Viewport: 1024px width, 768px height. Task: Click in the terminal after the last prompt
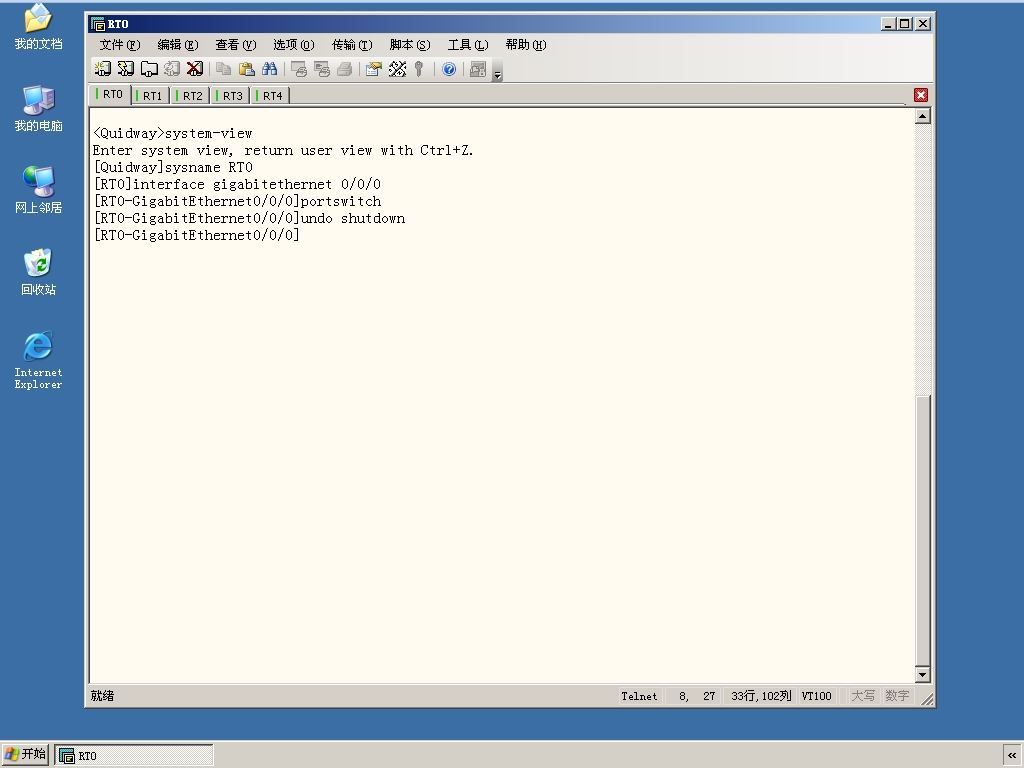click(x=304, y=235)
